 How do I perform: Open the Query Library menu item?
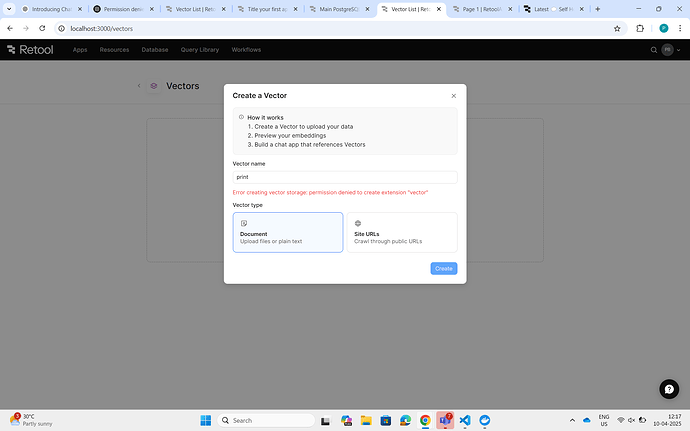[200, 50]
